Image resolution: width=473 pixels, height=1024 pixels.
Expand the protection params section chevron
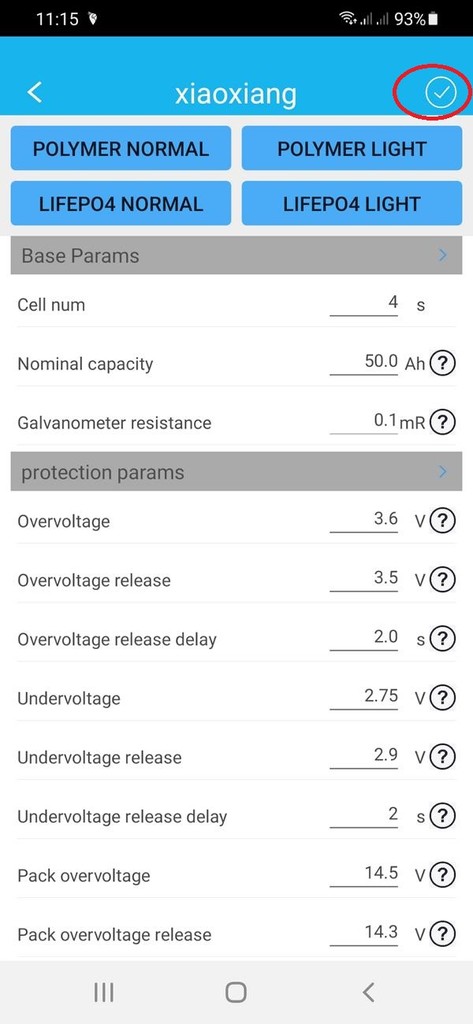point(443,472)
